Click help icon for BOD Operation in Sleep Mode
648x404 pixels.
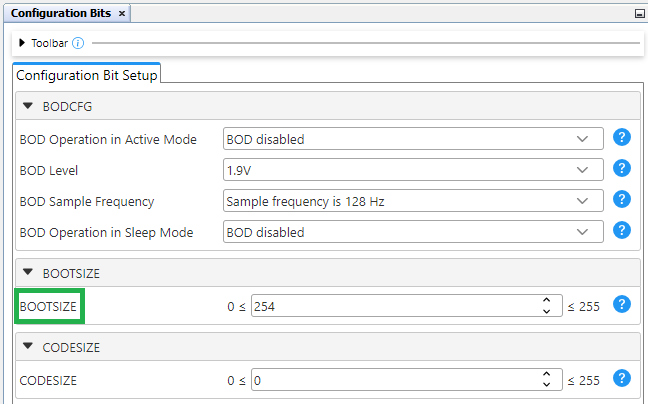coord(621,231)
